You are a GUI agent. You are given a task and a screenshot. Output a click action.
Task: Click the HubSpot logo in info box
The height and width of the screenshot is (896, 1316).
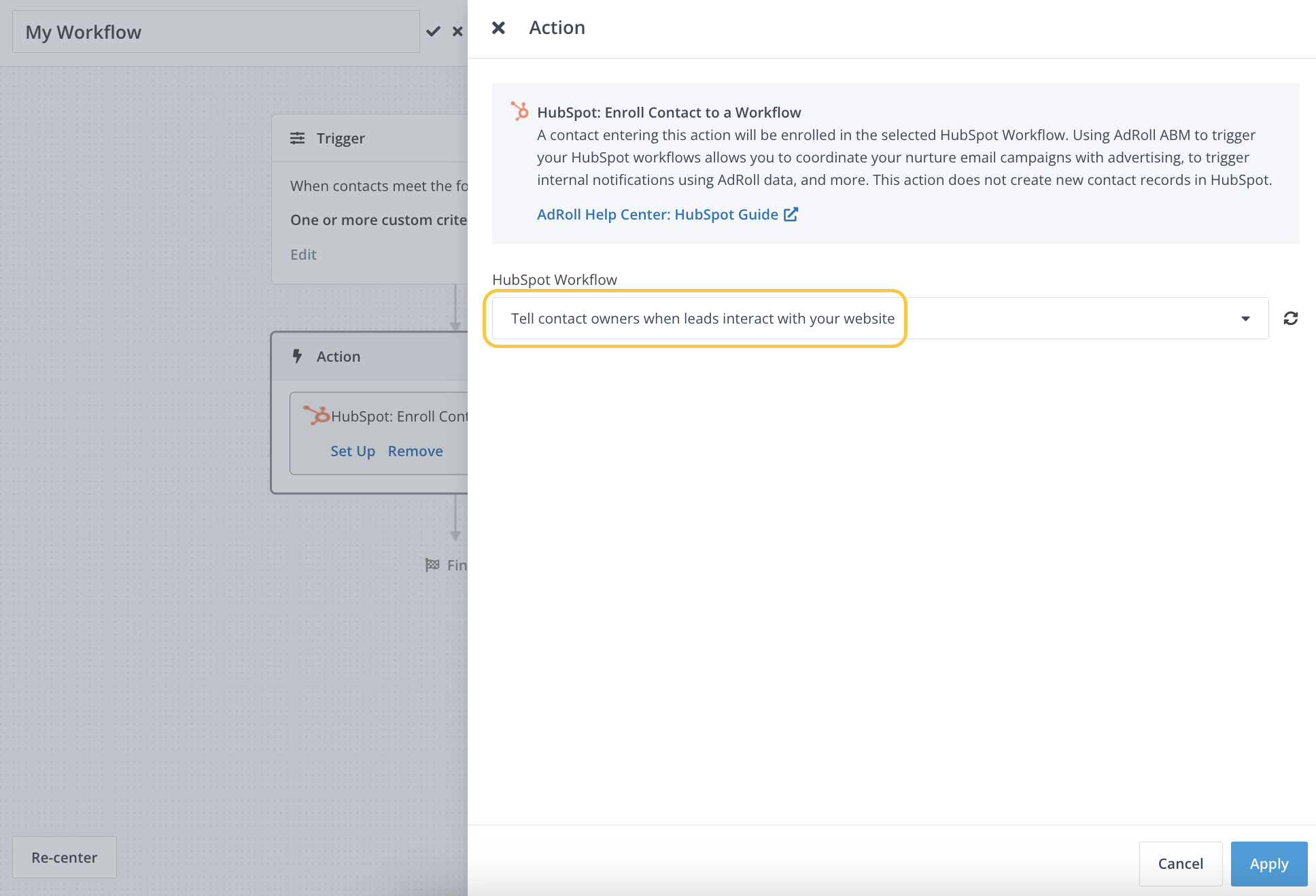tap(520, 111)
